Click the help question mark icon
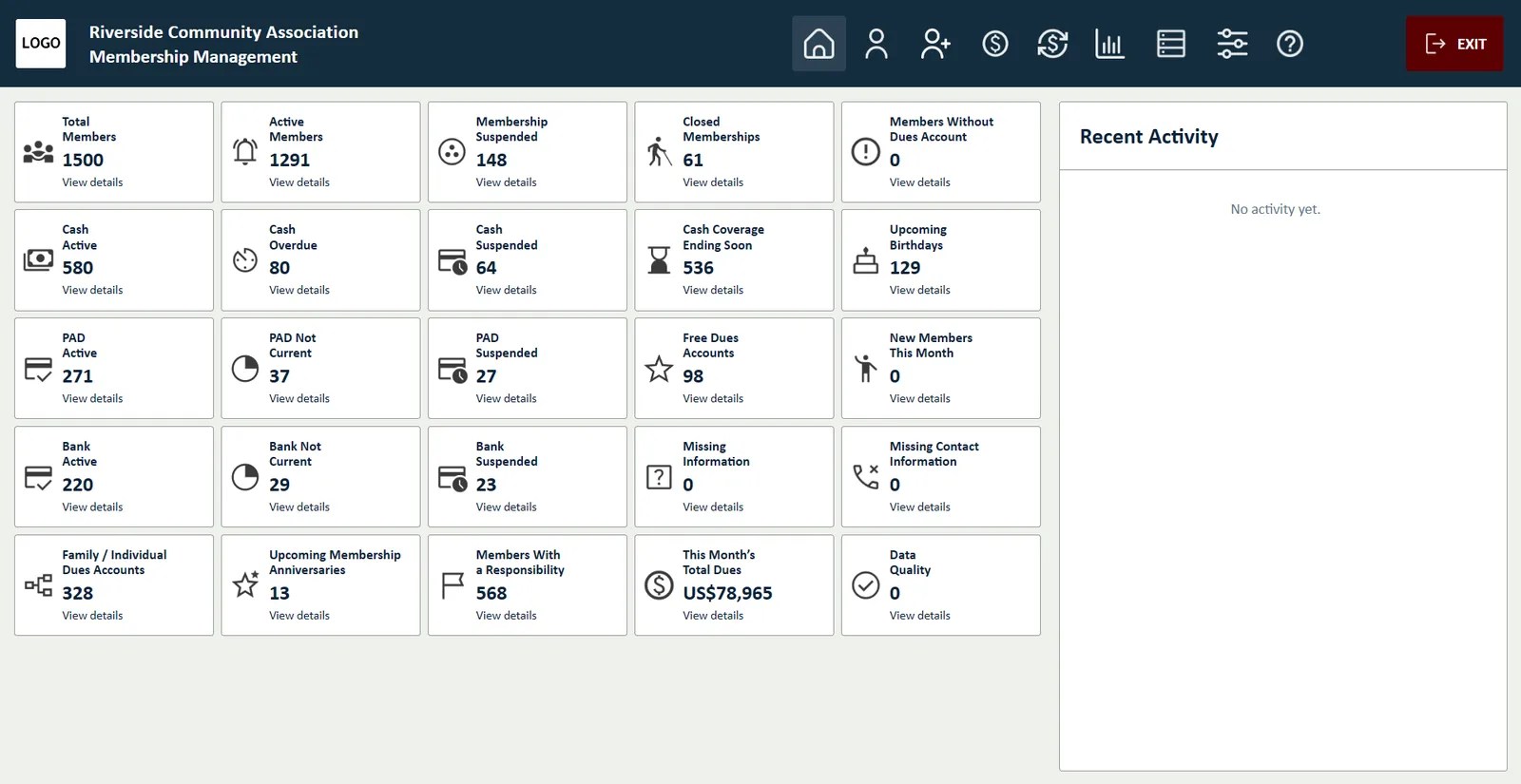Viewport: 1521px width, 784px height. pos(1290,44)
